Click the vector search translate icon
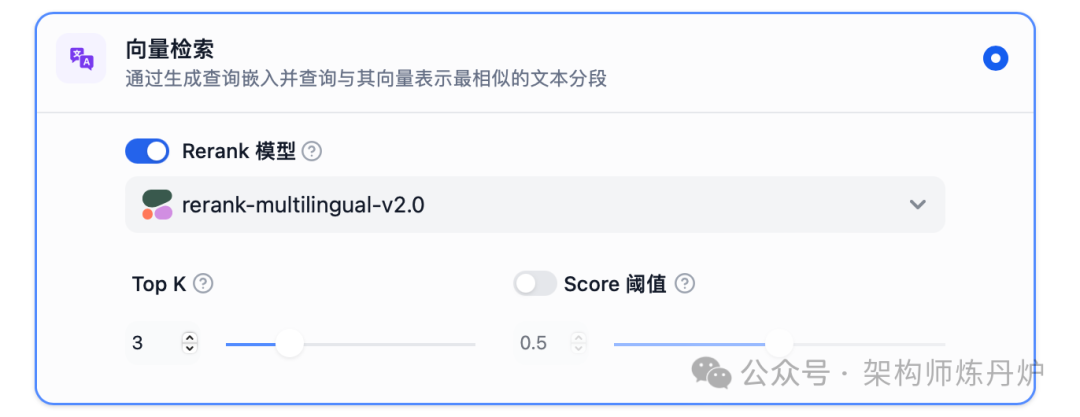1080x417 pixels. (81, 58)
